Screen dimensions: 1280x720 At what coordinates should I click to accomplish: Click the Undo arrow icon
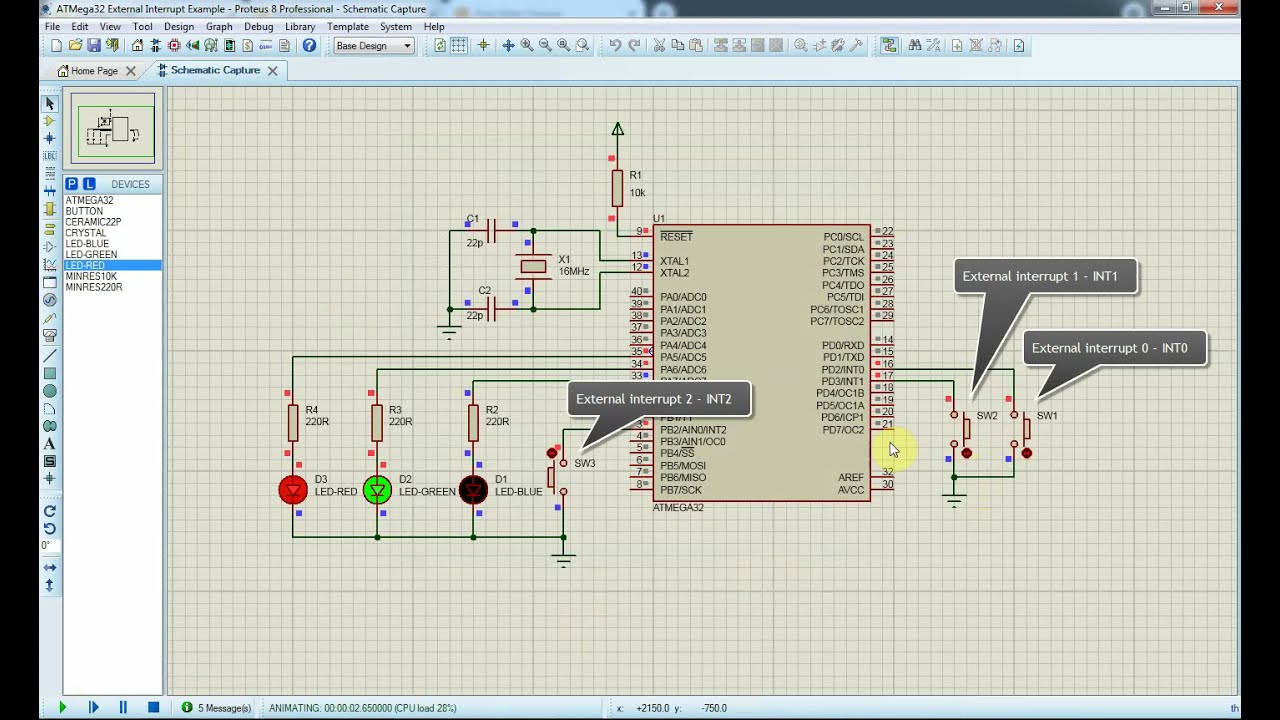[615, 46]
